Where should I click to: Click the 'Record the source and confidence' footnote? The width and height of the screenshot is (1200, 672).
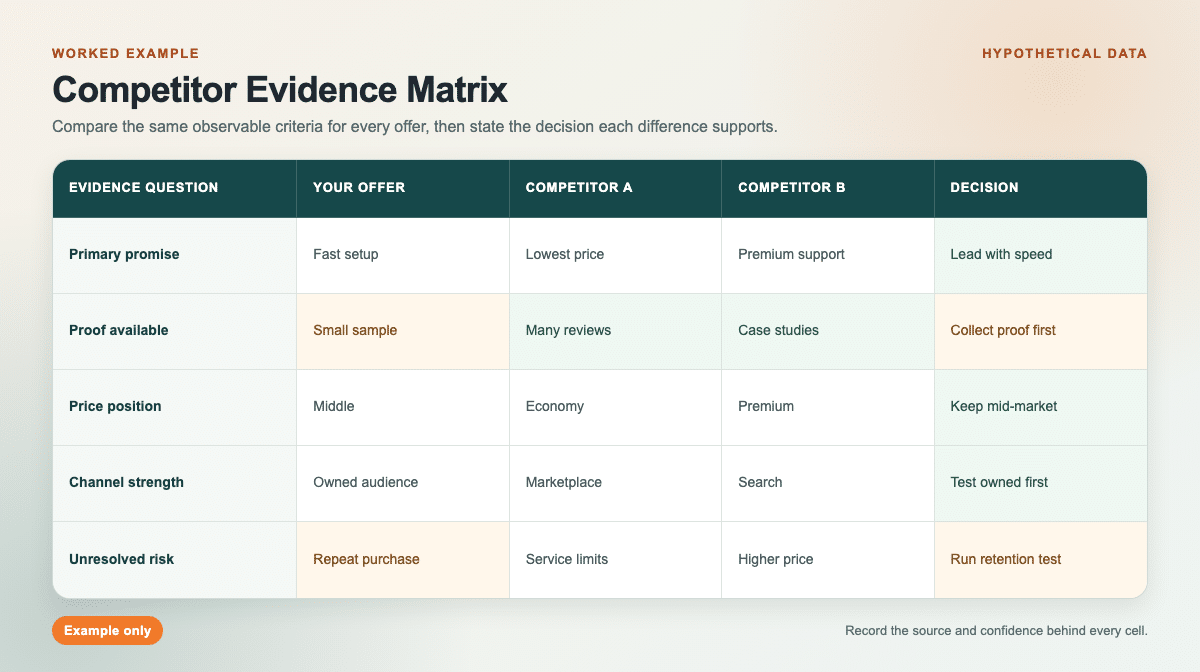tap(996, 631)
